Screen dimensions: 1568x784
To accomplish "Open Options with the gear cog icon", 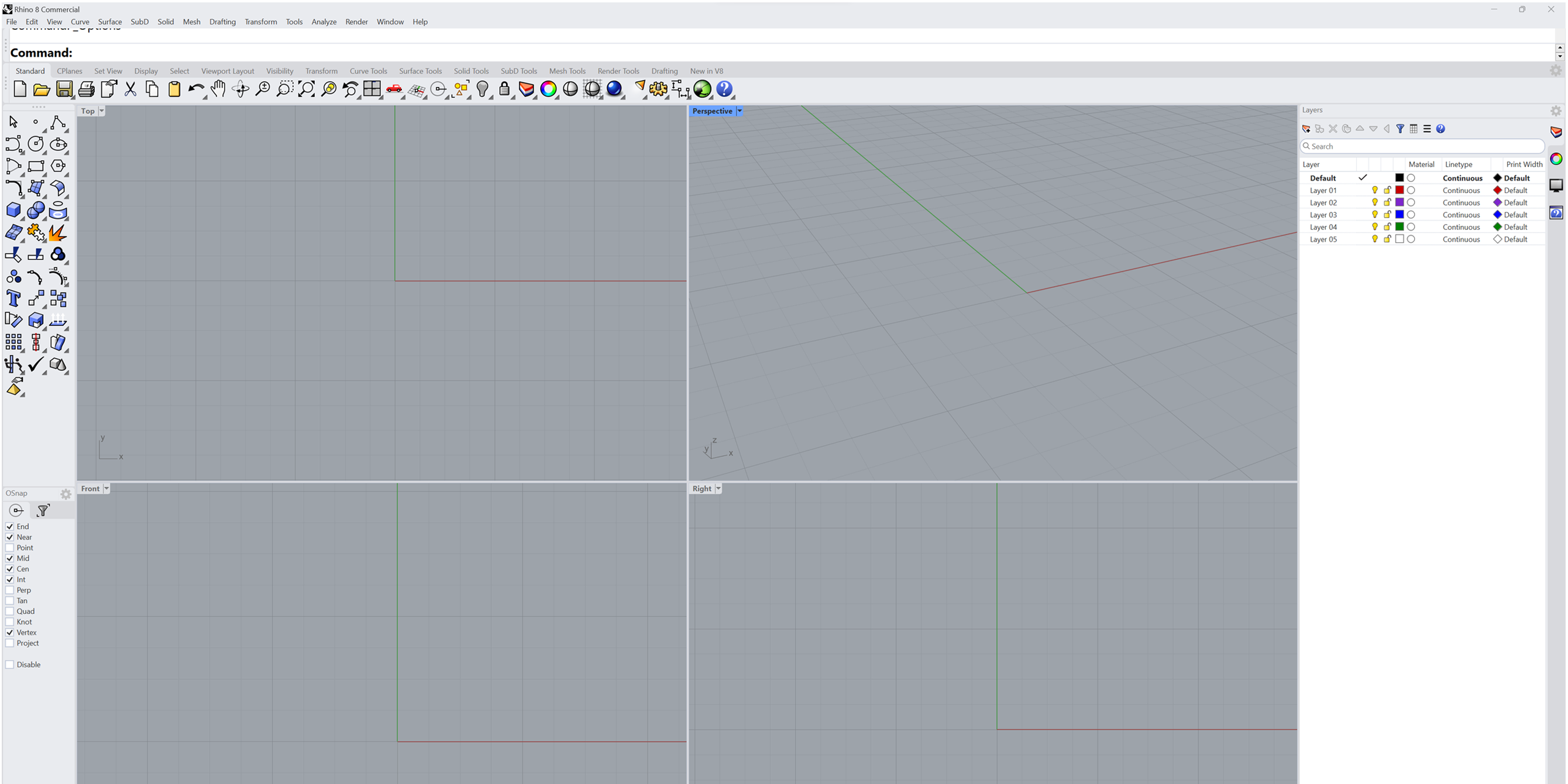I will point(658,90).
